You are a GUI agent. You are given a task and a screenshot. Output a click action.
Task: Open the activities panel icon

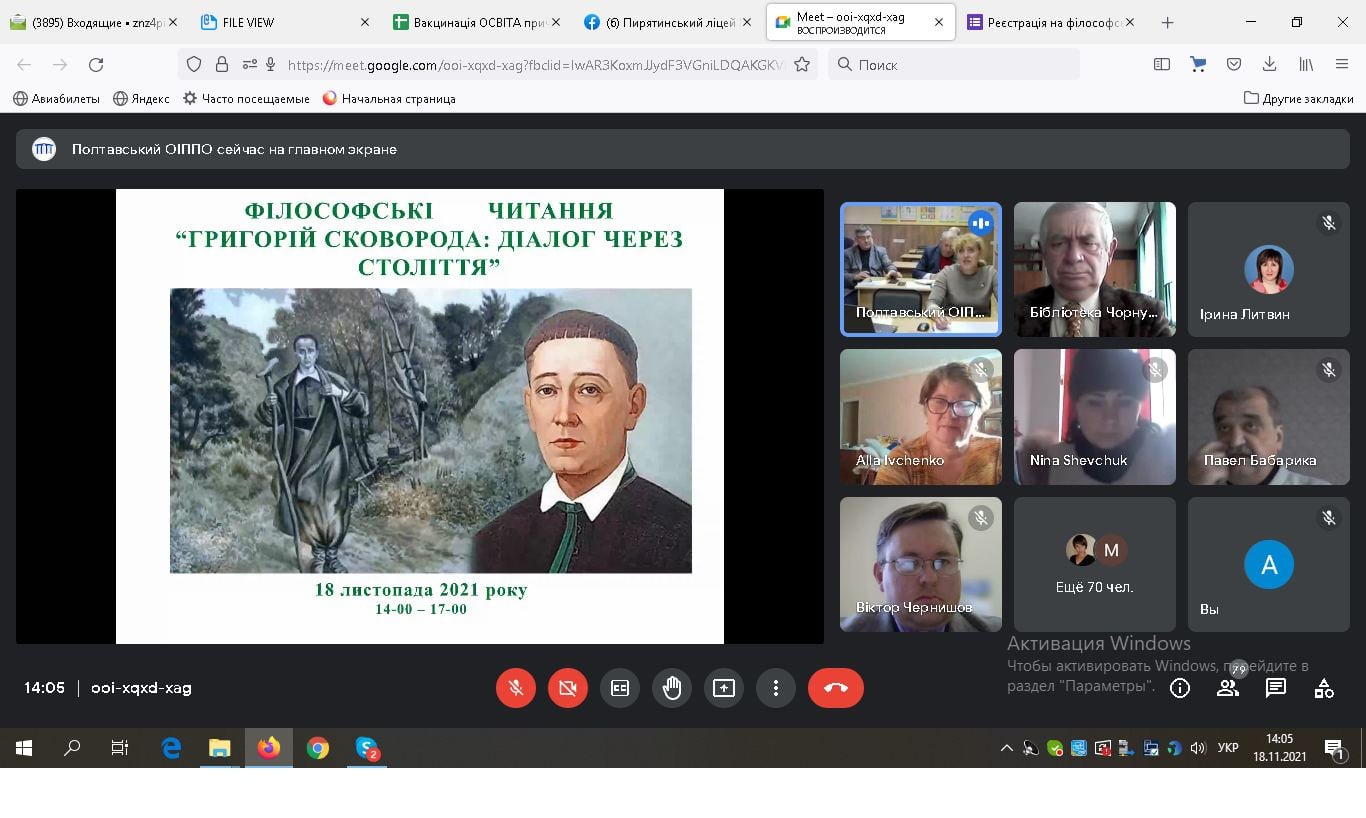pyautogui.click(x=1324, y=688)
